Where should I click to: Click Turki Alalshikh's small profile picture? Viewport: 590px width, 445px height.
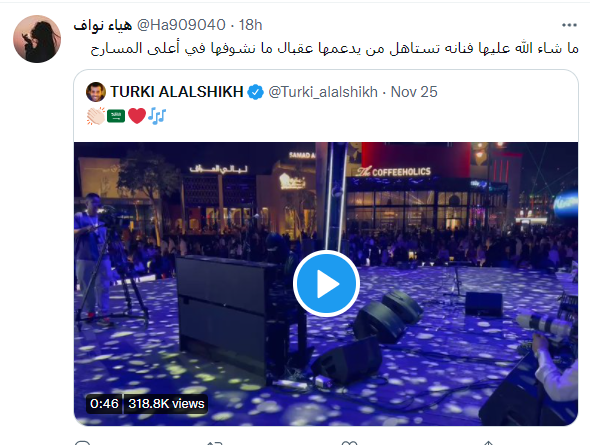click(x=96, y=92)
